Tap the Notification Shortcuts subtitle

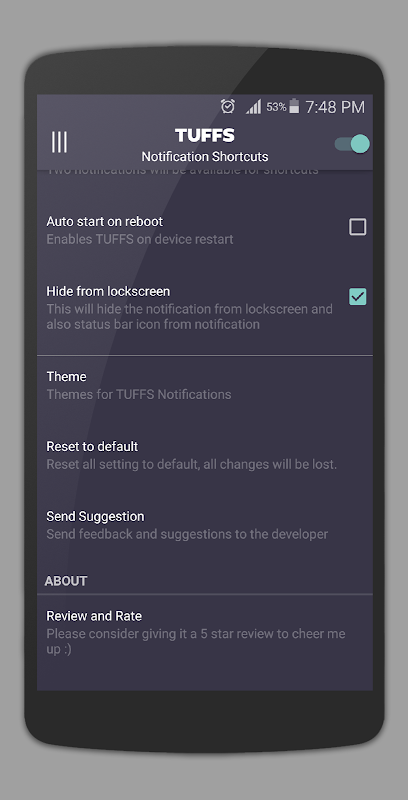[x=205, y=156]
